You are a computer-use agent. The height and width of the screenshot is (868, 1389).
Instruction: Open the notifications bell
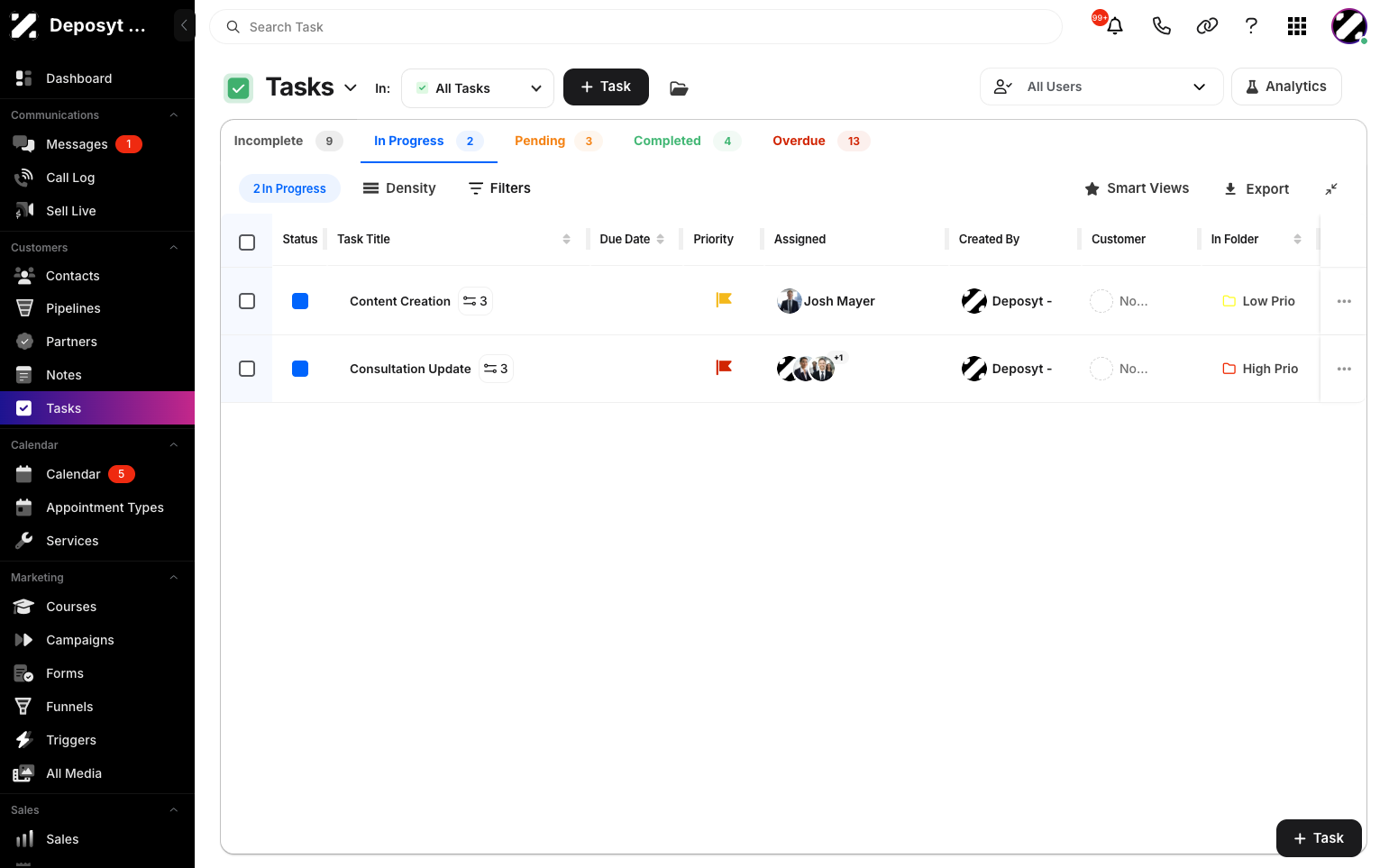point(1115,26)
